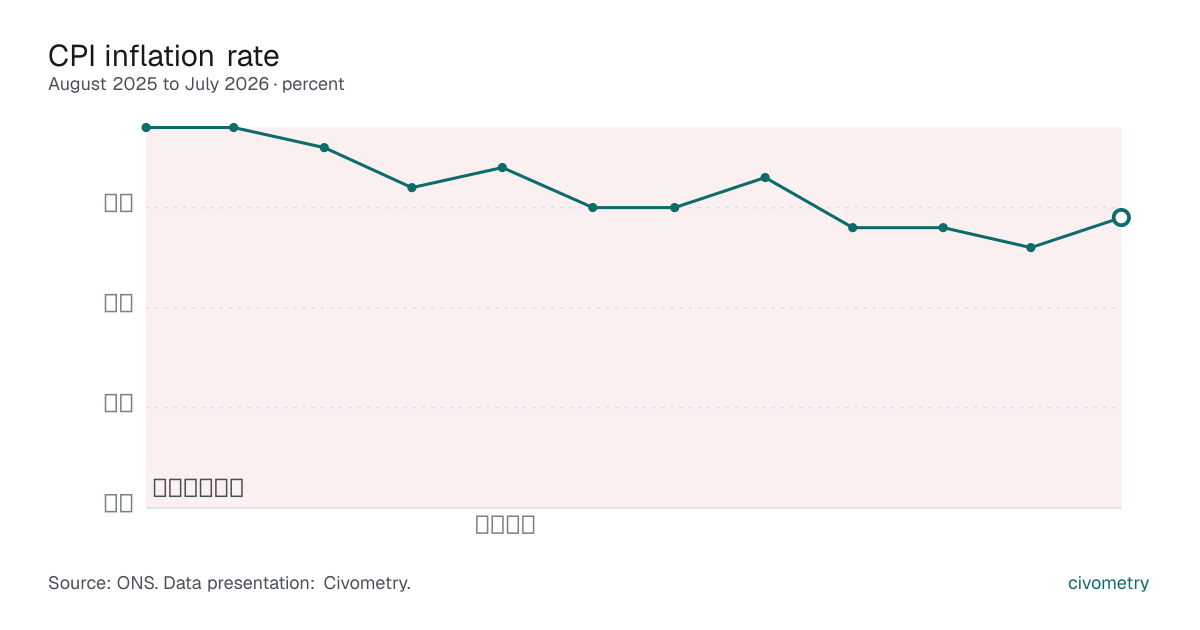Select the March 2026 peak data point
This screenshot has width=1200, height=630.
765,177
